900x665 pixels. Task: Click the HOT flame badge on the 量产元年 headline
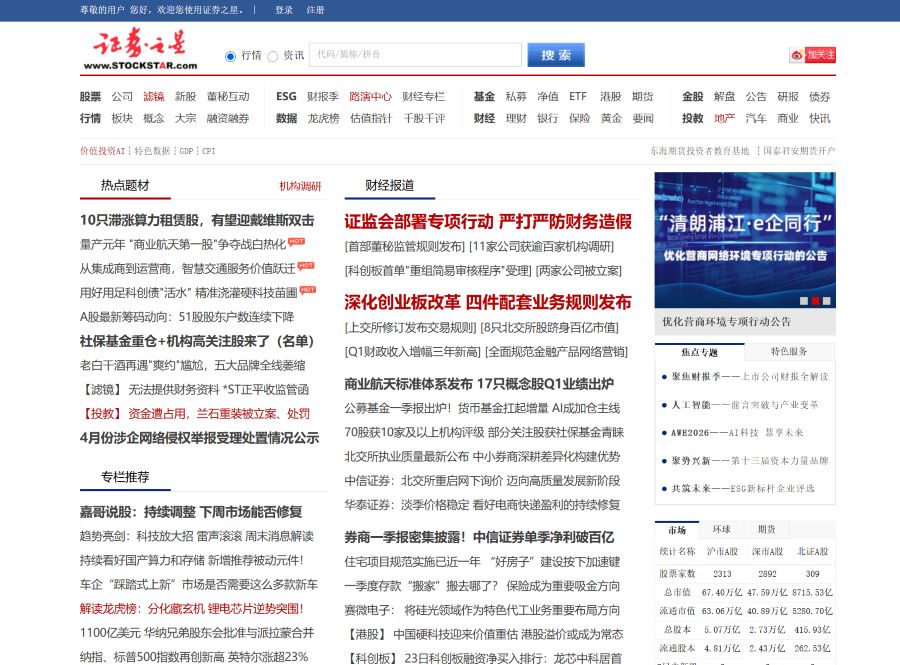[x=298, y=244]
